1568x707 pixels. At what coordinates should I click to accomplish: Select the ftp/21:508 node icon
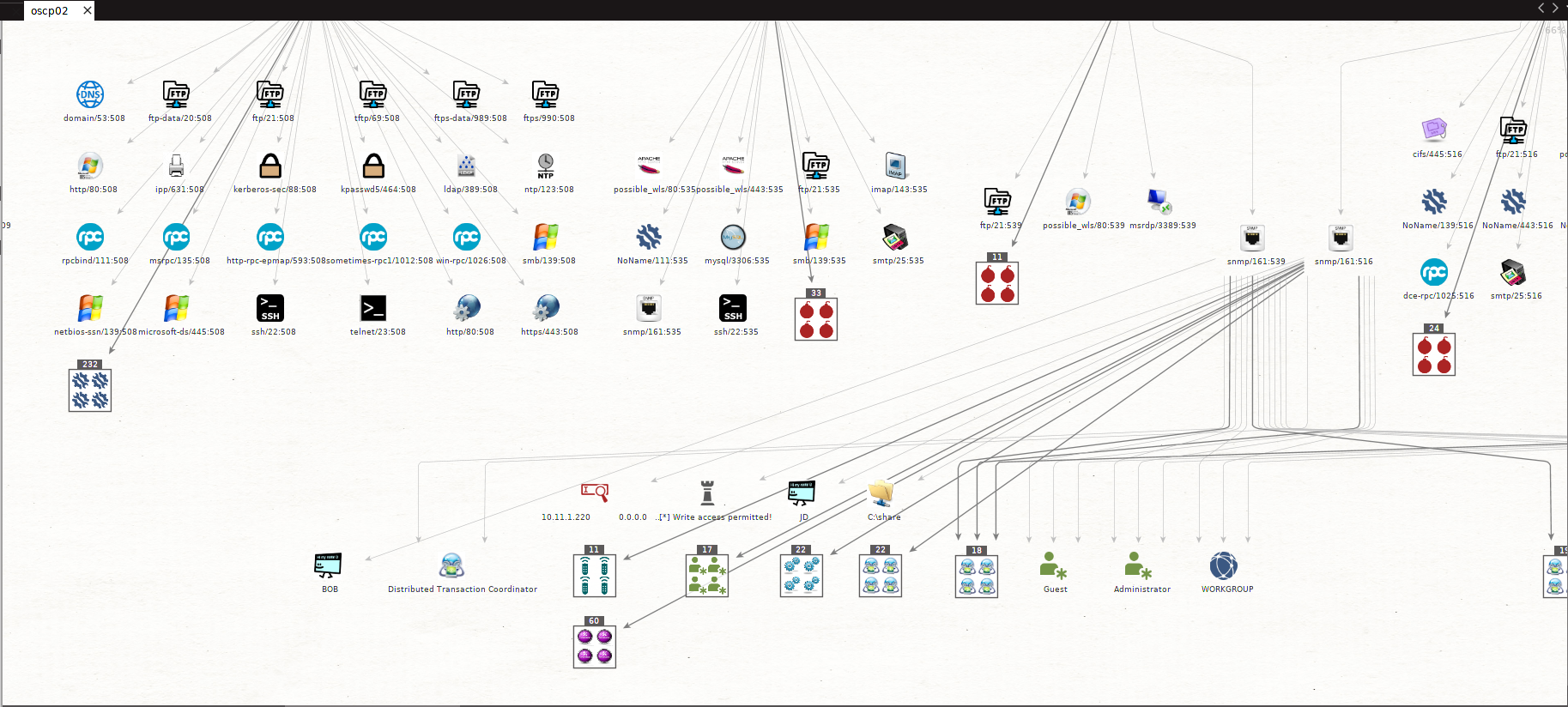coord(270,94)
